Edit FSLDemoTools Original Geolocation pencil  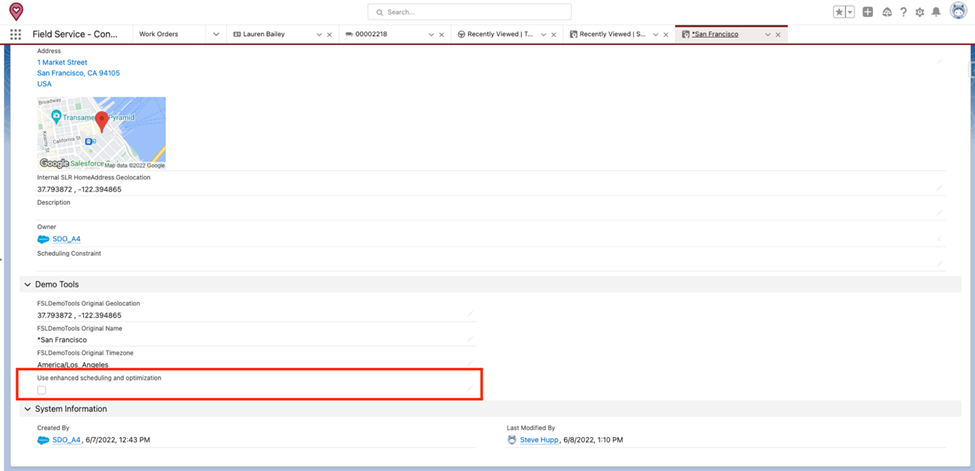click(470, 314)
